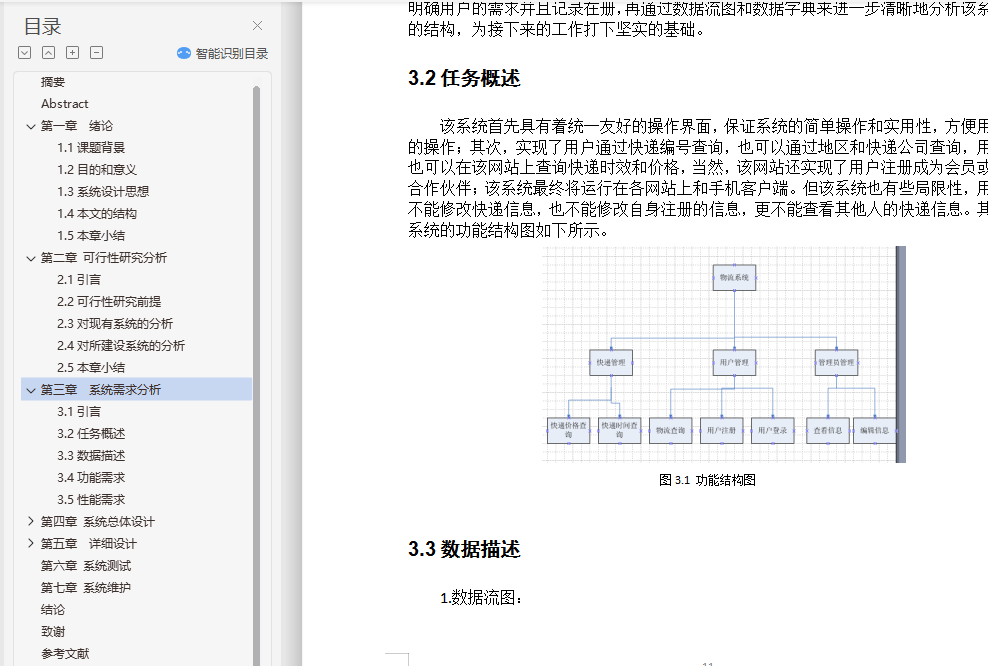The width and height of the screenshot is (988, 666).
Task: Open the 致谢 outline entry
Action: [x=53, y=632]
